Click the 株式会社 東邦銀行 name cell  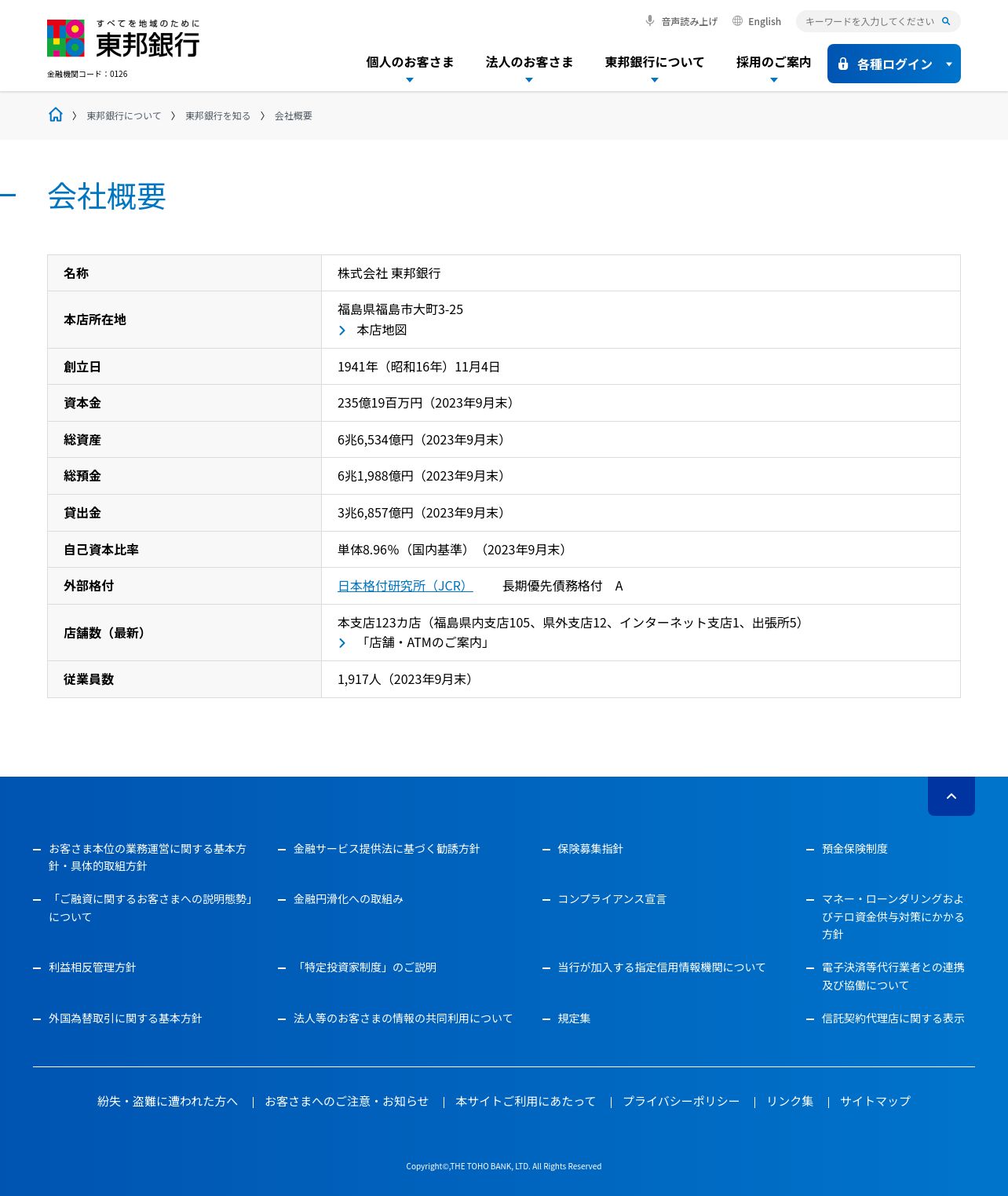tap(389, 273)
